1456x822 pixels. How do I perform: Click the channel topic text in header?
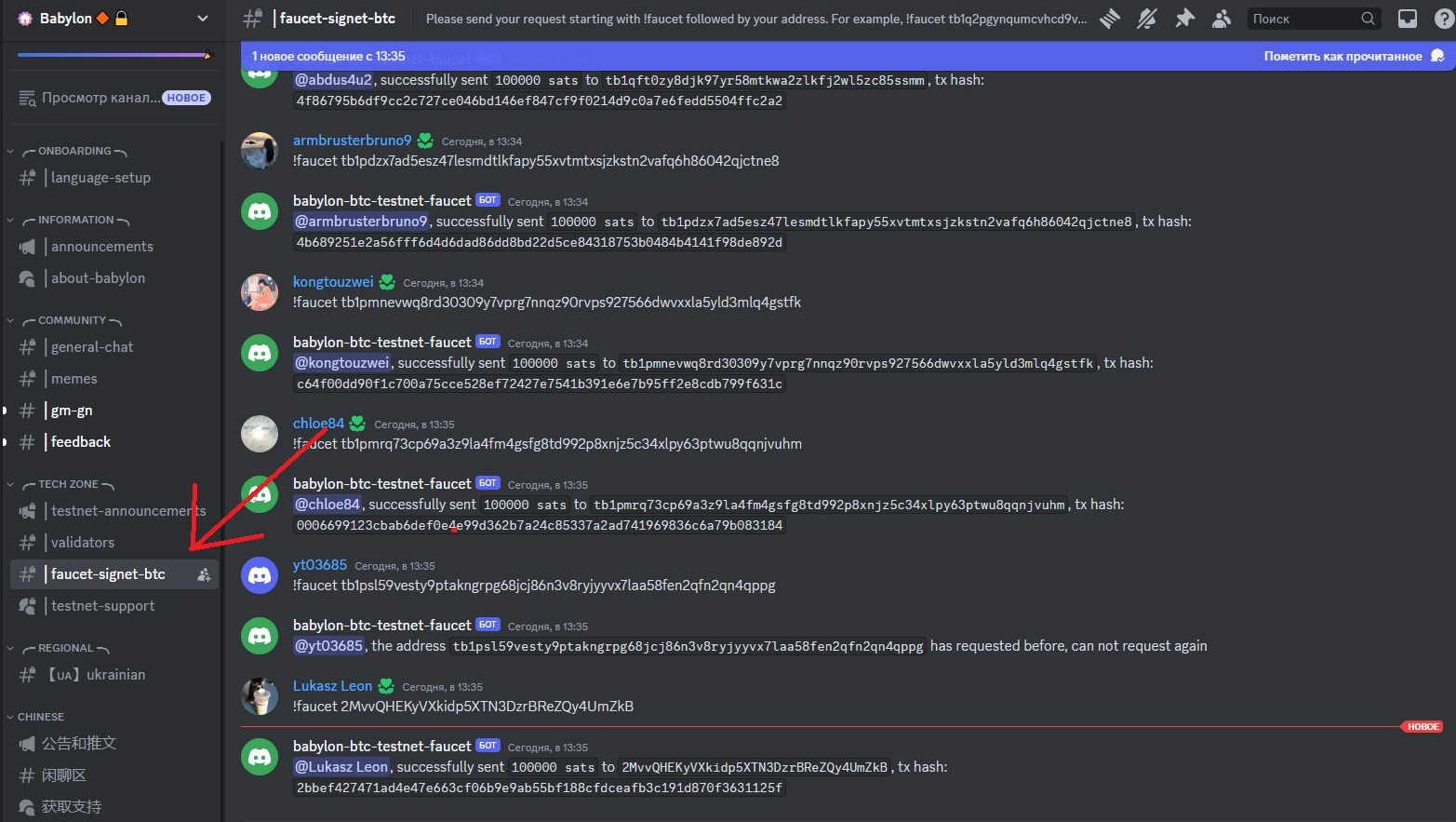[x=755, y=19]
